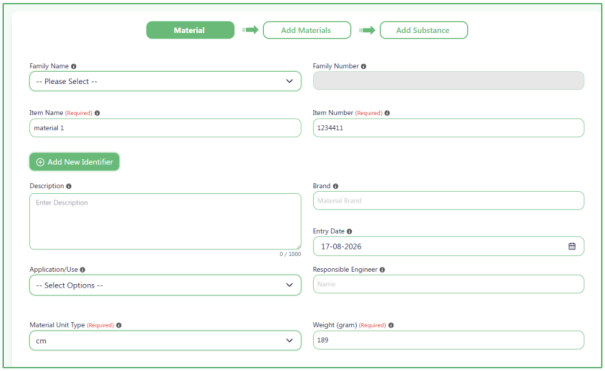The image size is (605, 371).
Task: Open the Family Name dropdown
Action: point(165,81)
